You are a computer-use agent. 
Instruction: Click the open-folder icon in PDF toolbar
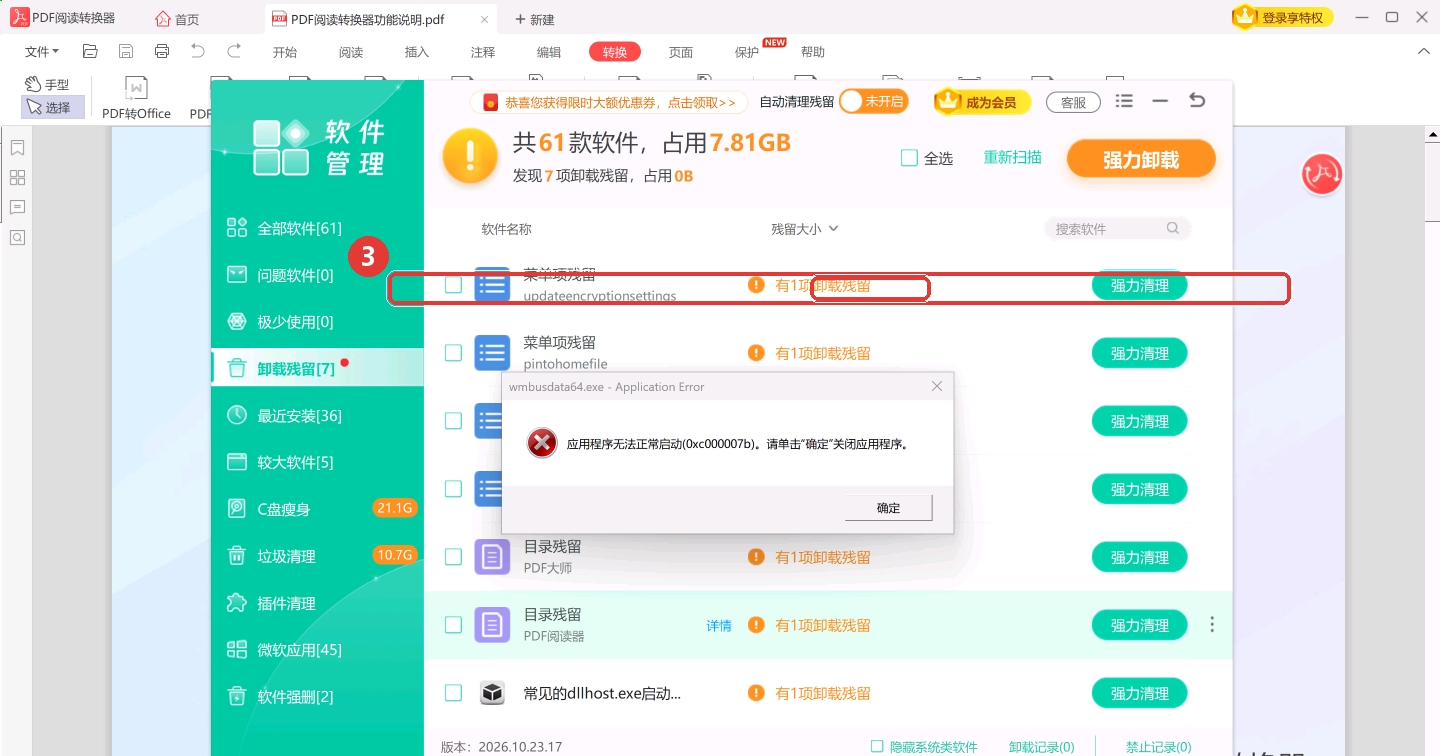pyautogui.click(x=90, y=51)
